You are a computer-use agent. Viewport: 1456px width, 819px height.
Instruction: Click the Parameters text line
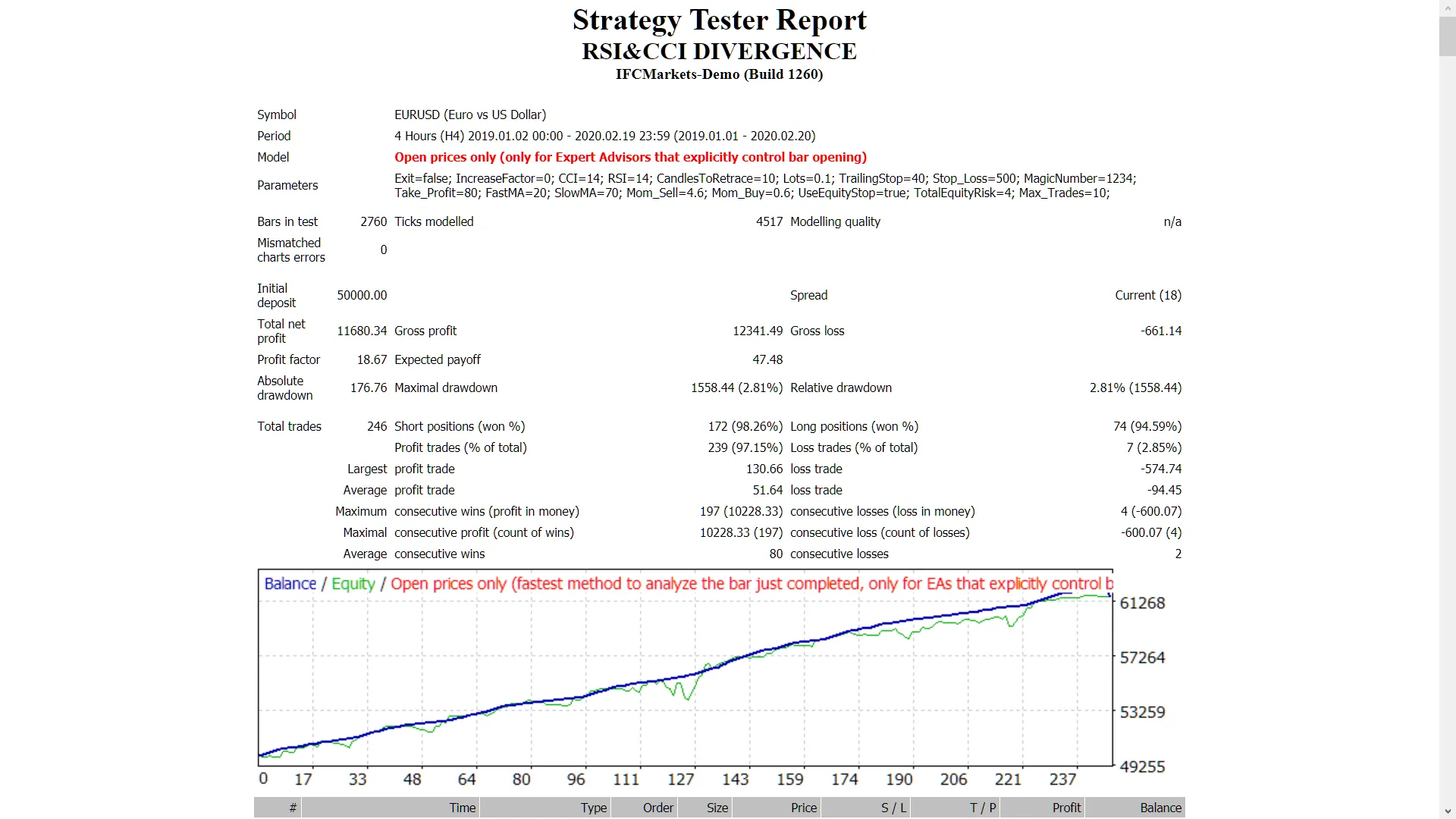click(287, 185)
